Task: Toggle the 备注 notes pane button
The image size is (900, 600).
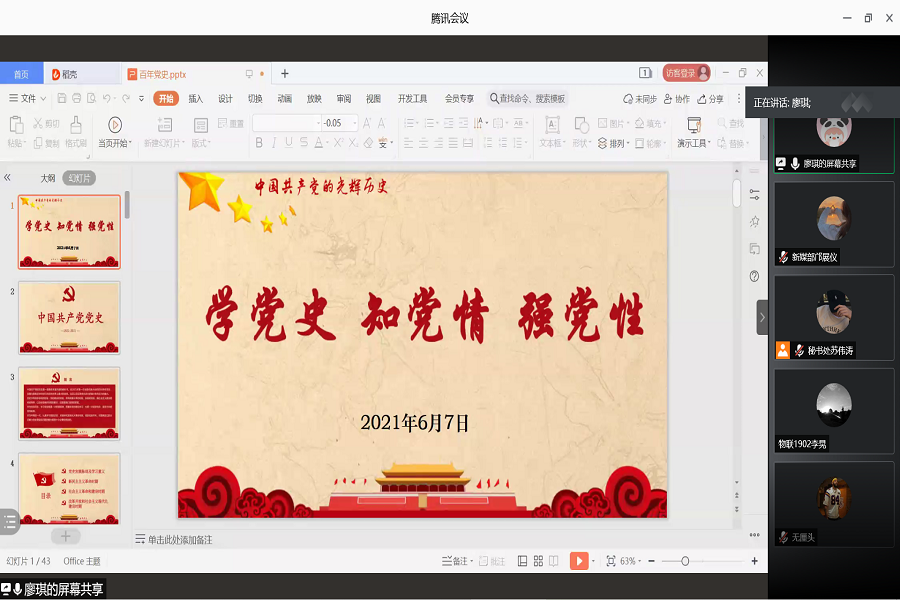Action: click(455, 561)
